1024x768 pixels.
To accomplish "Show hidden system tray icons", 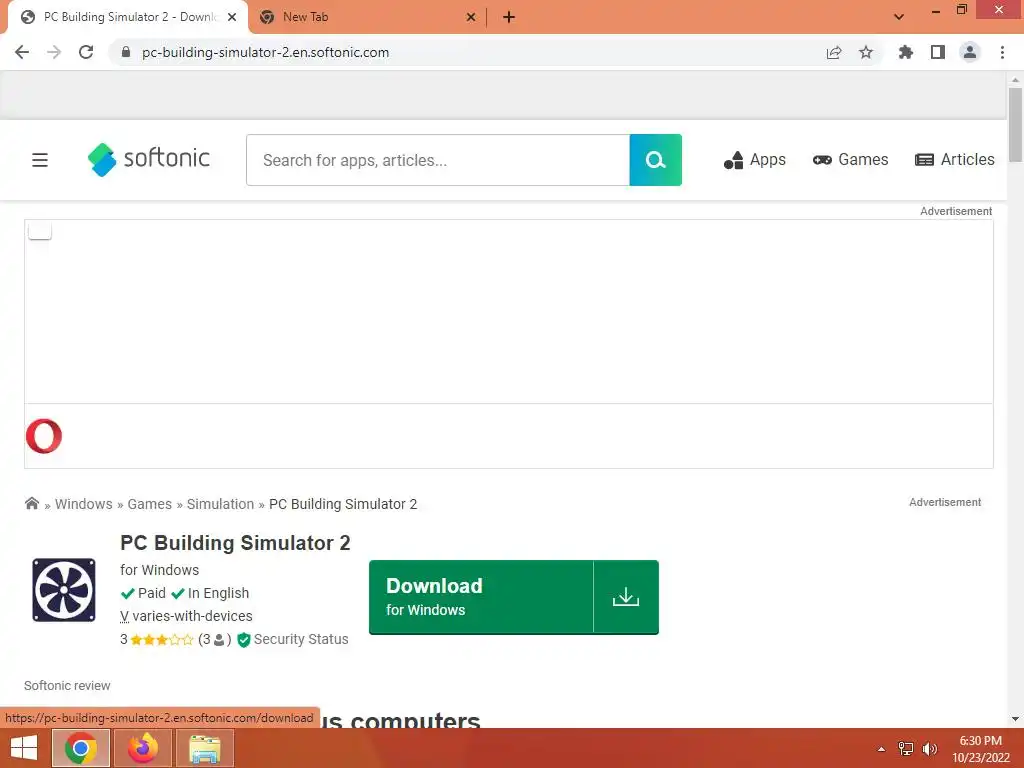I will click(881, 749).
